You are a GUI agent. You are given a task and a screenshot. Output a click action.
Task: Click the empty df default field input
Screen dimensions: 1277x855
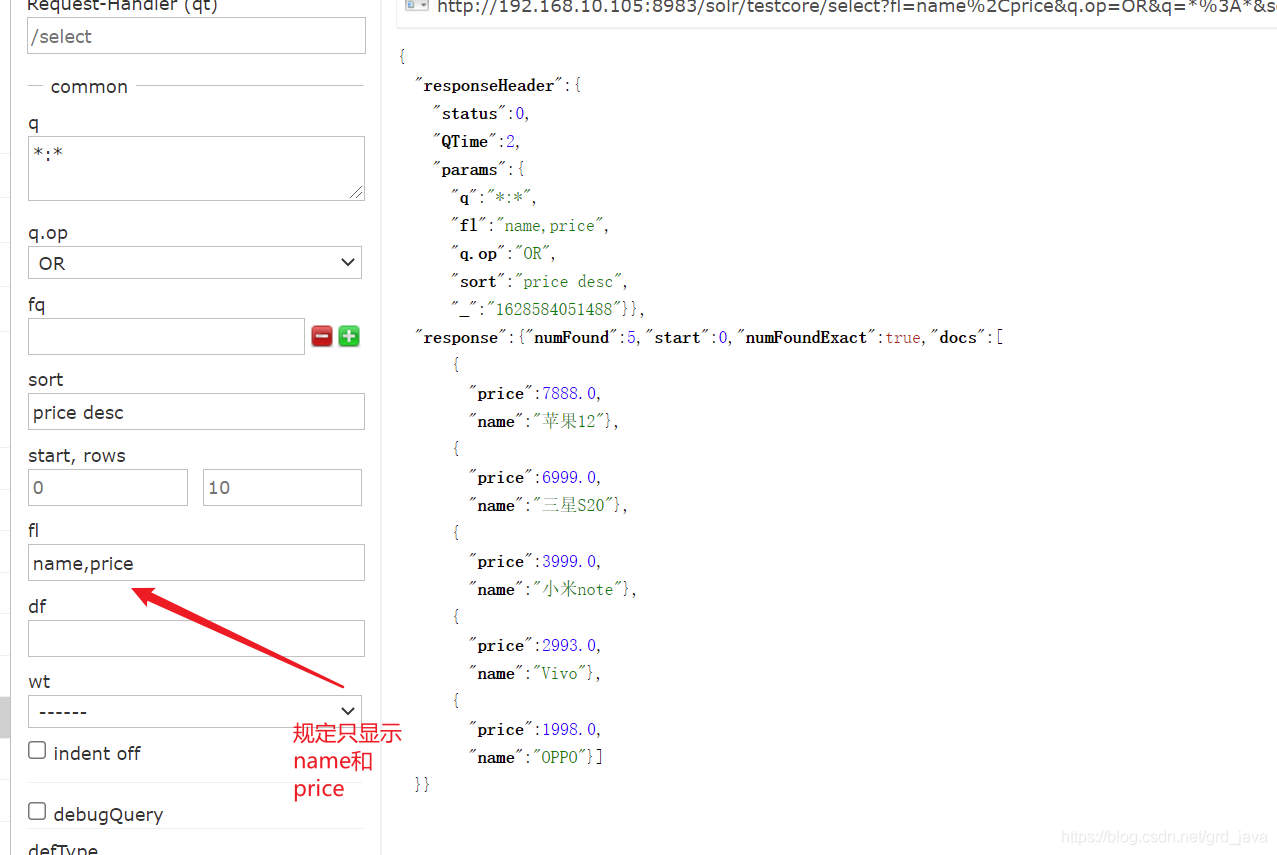(x=196, y=638)
